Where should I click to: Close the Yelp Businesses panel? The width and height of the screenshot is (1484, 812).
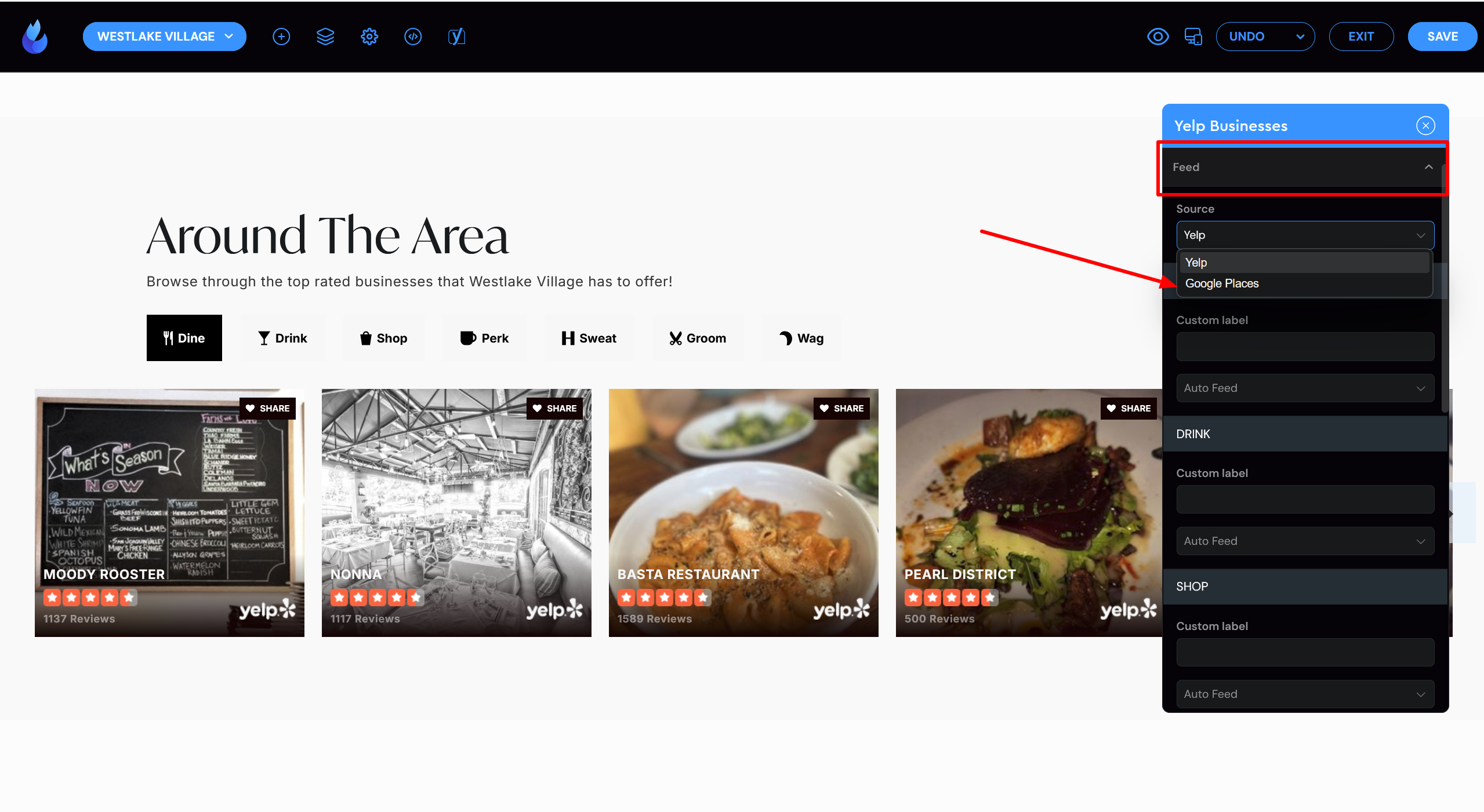coord(1425,126)
